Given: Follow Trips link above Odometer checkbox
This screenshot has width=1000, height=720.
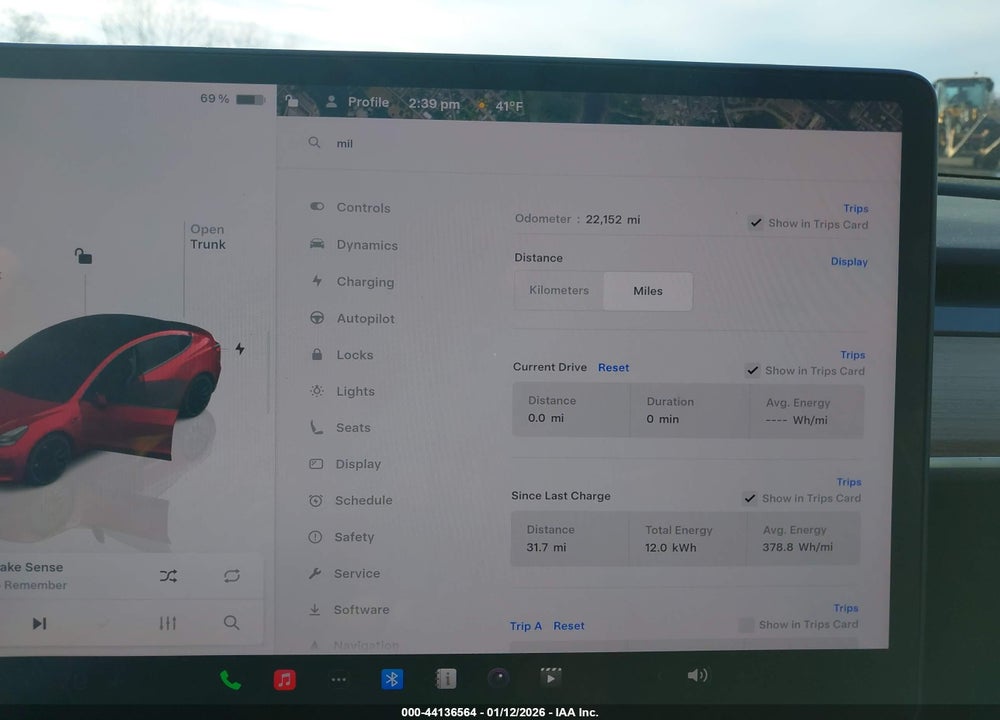Looking at the screenshot, I should tap(856, 209).
